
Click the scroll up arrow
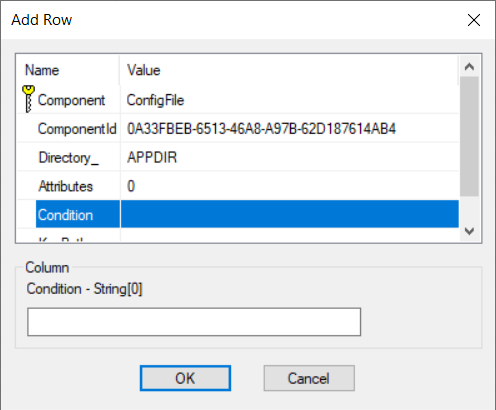coord(469,67)
